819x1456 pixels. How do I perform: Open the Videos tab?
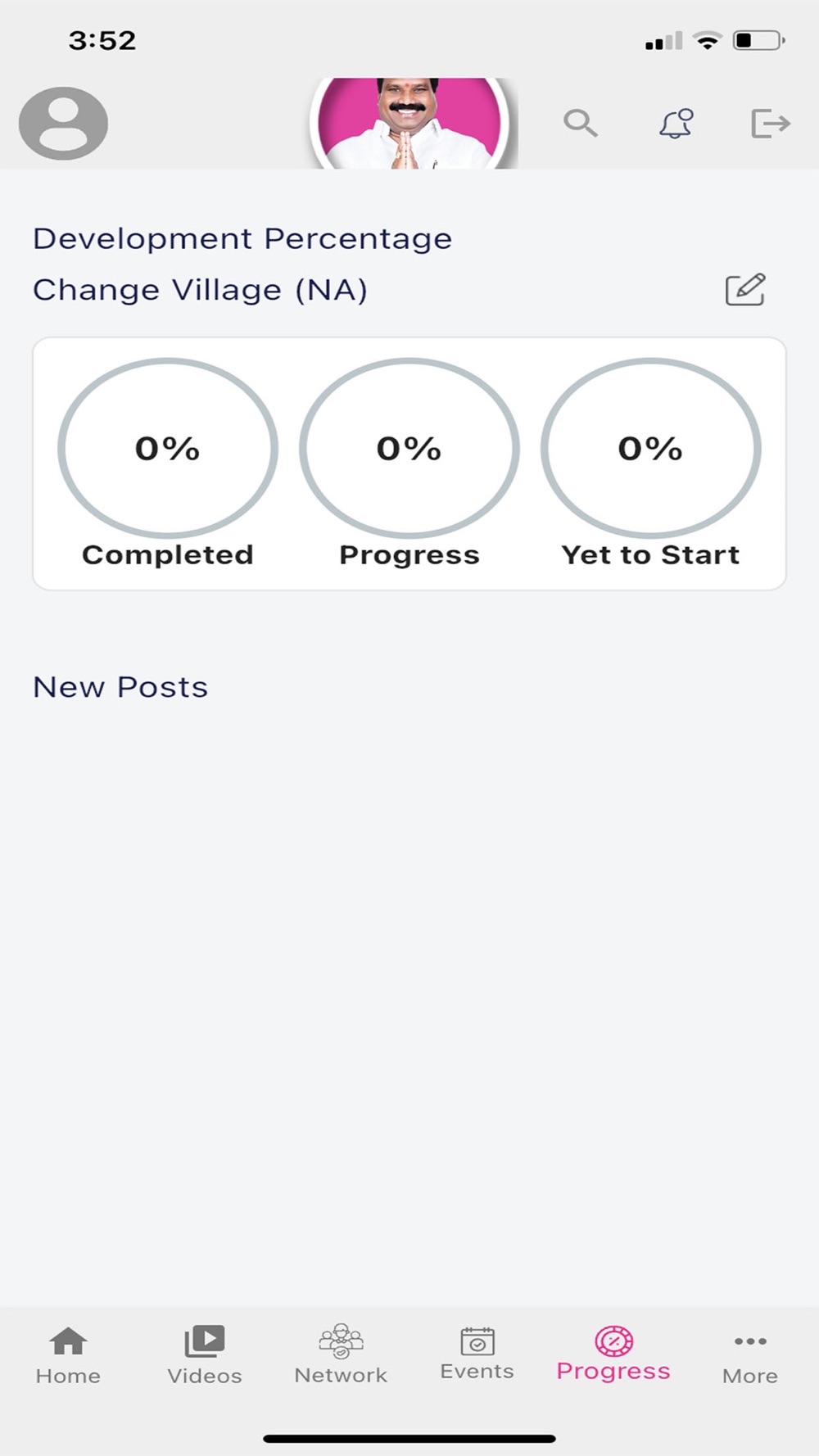pos(205,1355)
